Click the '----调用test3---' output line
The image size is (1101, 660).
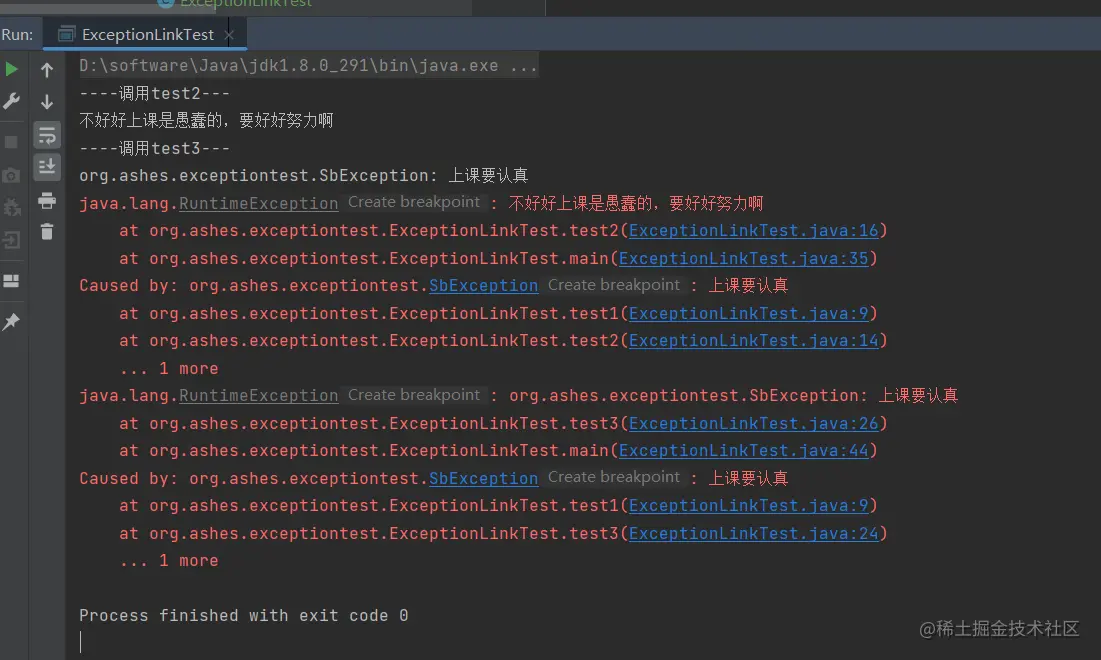tap(154, 148)
